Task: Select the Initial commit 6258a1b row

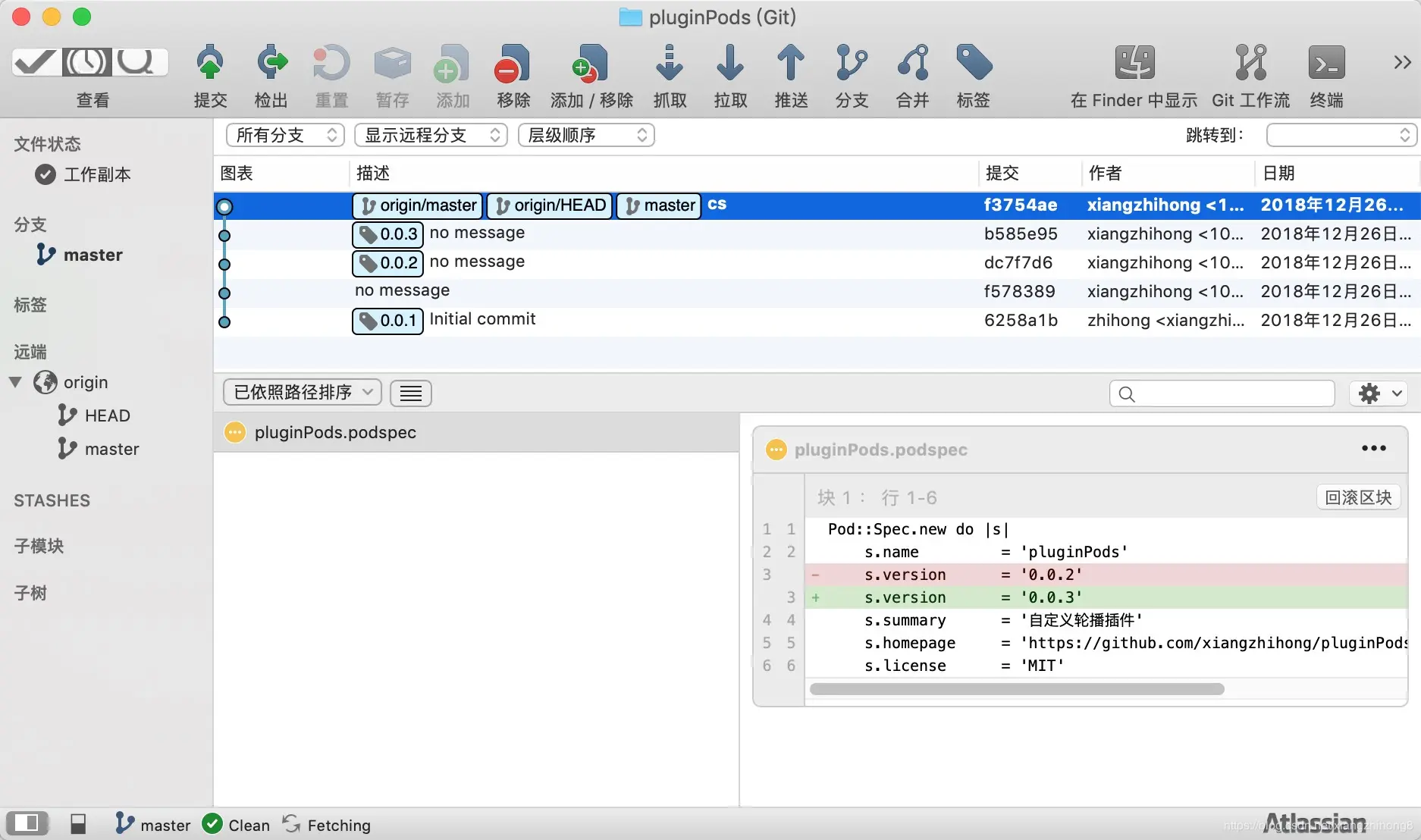Action: pyautogui.click(x=817, y=321)
